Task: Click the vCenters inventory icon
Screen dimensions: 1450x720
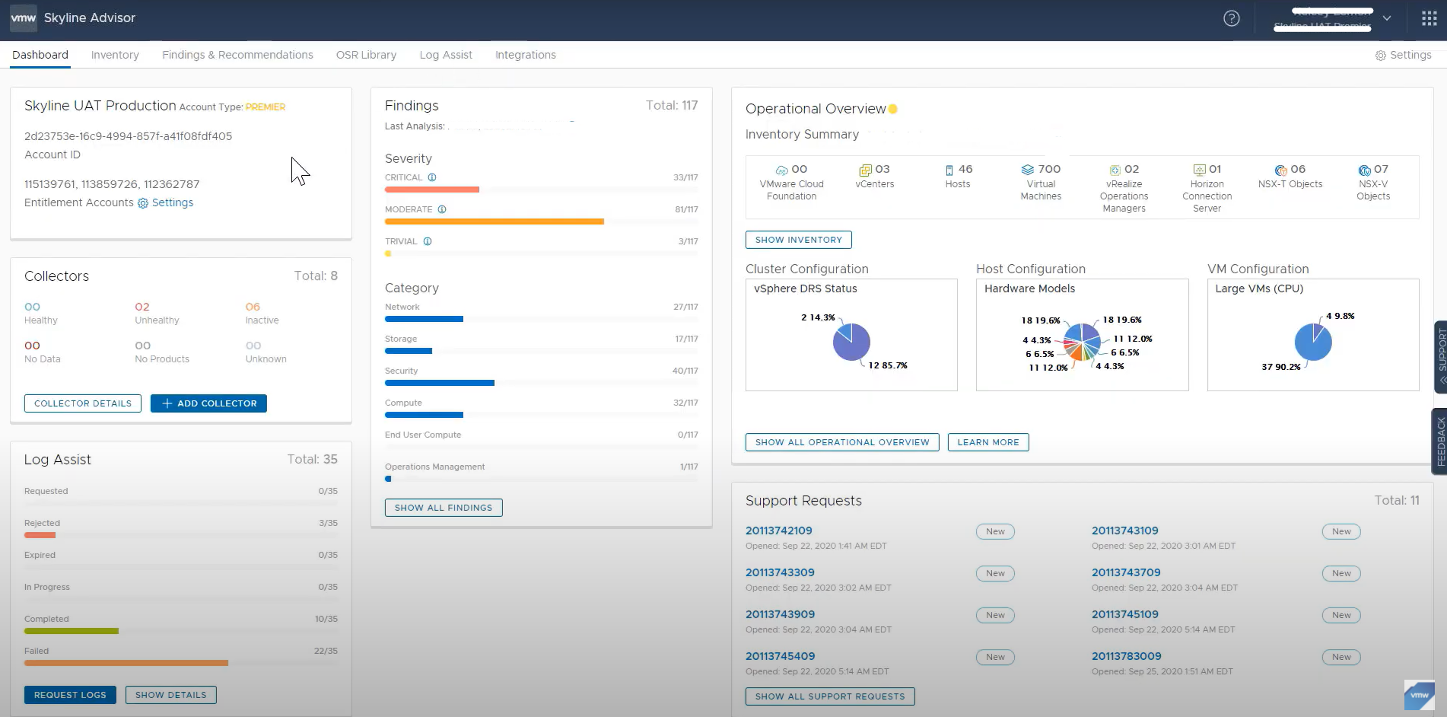Action: click(x=865, y=171)
